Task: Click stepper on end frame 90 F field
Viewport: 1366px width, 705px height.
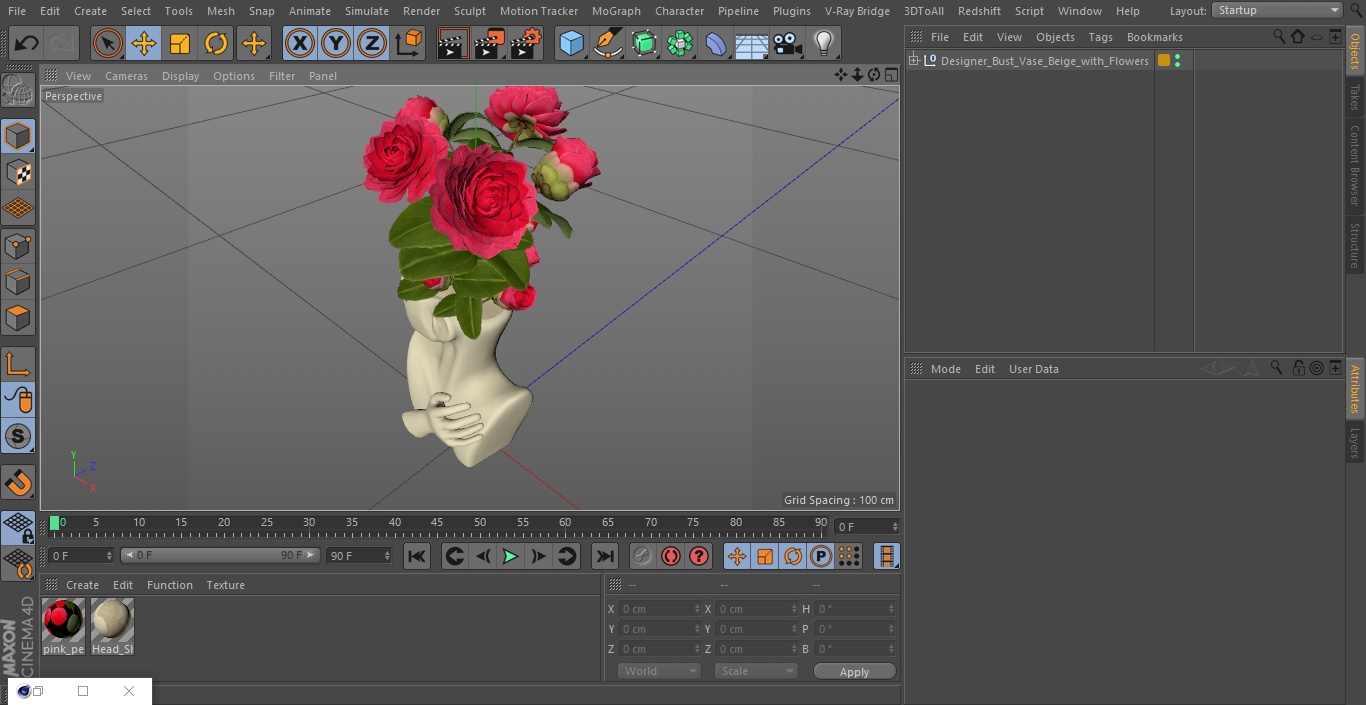Action: pos(386,555)
